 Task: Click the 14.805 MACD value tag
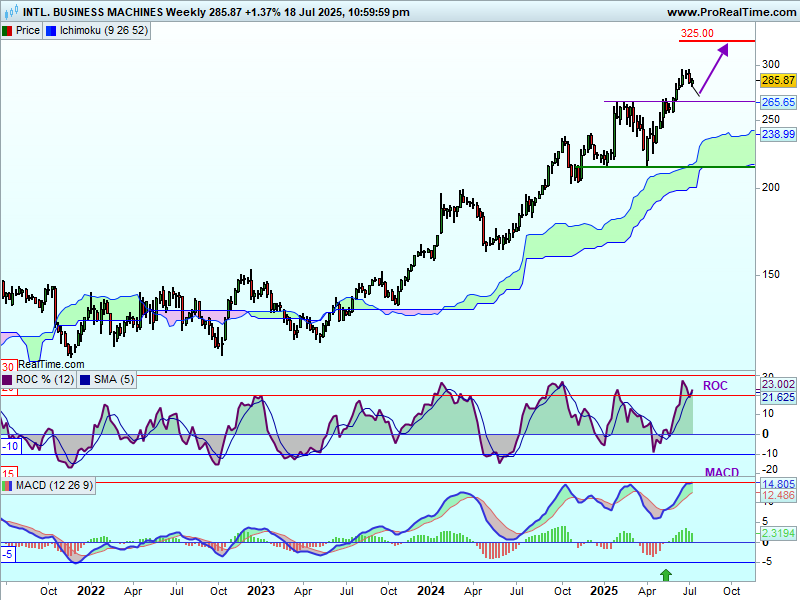click(x=778, y=484)
